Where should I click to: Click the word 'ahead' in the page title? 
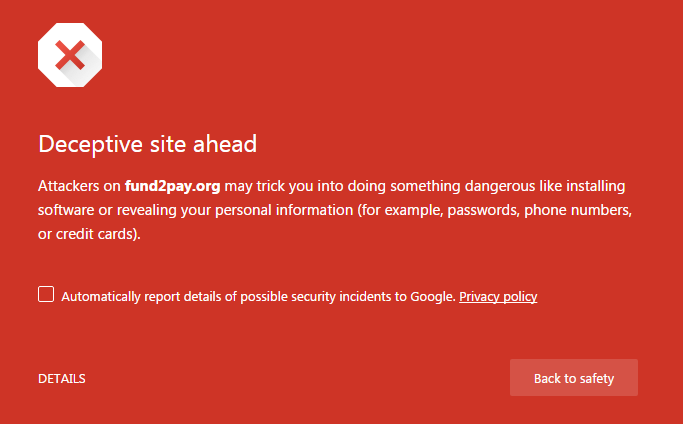pos(225,144)
